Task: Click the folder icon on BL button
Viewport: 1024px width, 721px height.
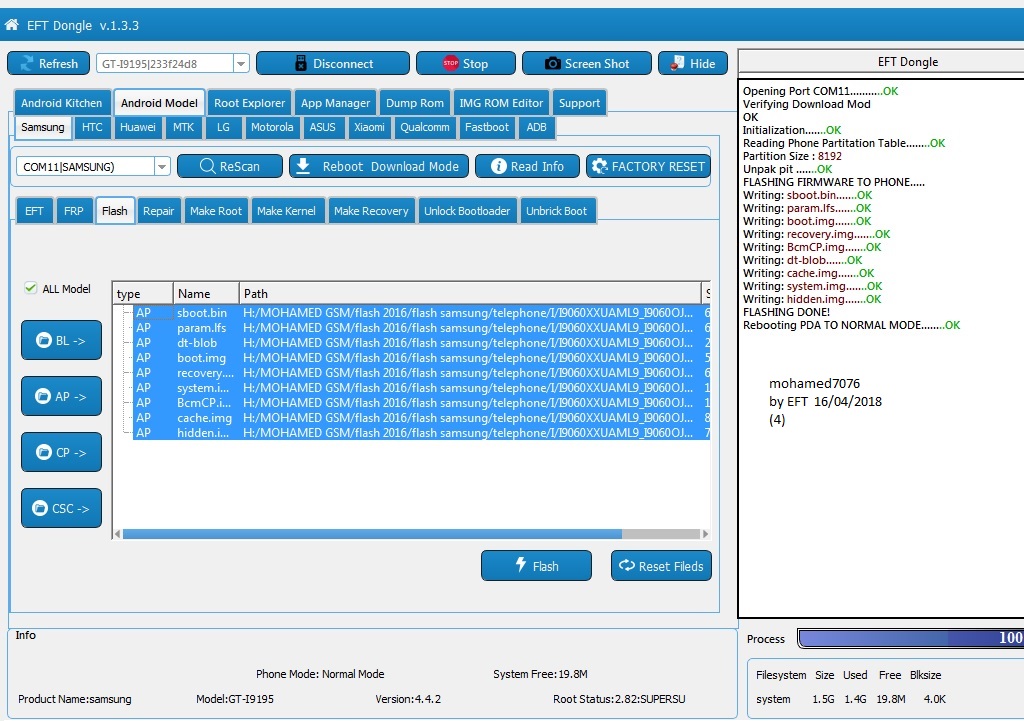Action: click(x=44, y=340)
